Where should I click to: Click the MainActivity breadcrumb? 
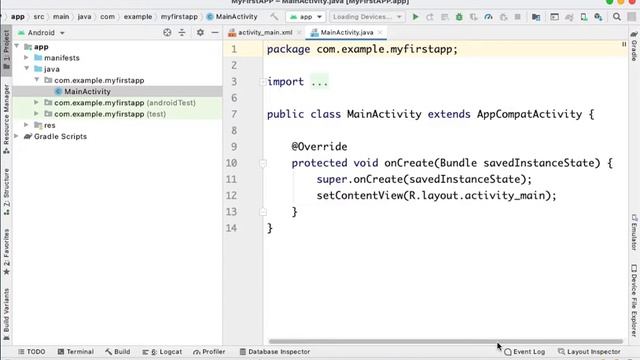[x=232, y=17]
